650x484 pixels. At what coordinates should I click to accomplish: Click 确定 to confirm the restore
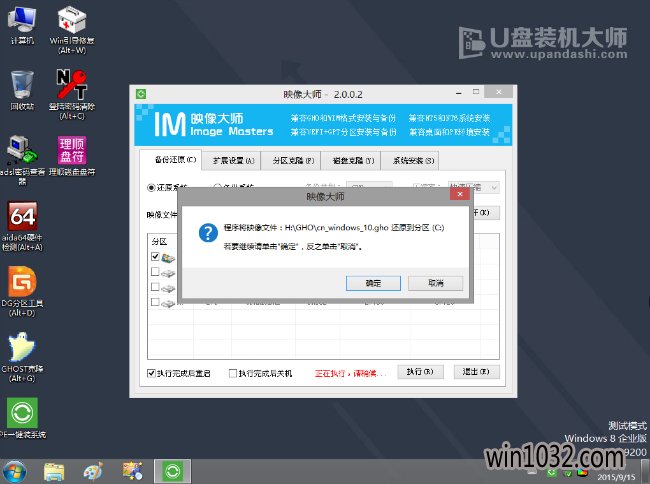(374, 283)
